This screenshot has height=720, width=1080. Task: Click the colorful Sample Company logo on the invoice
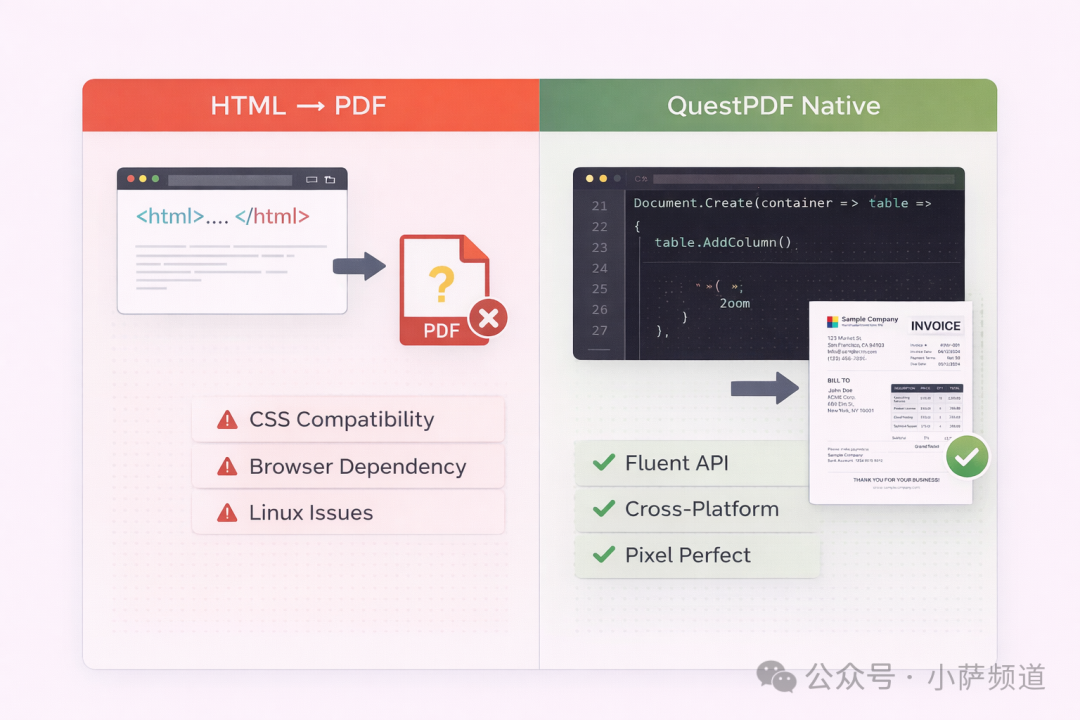[833, 322]
